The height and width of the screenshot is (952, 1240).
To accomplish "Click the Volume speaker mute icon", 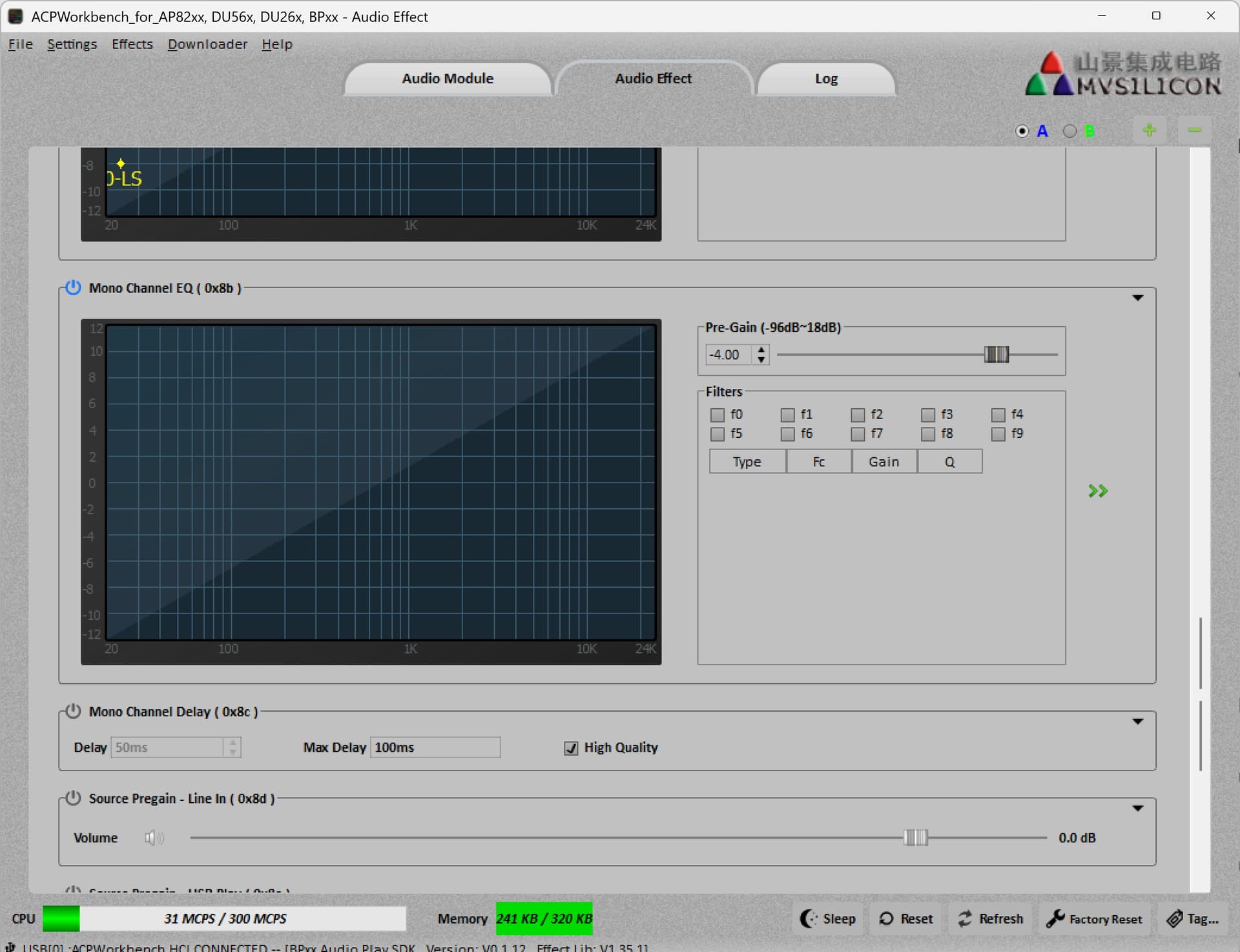I will coord(154,838).
